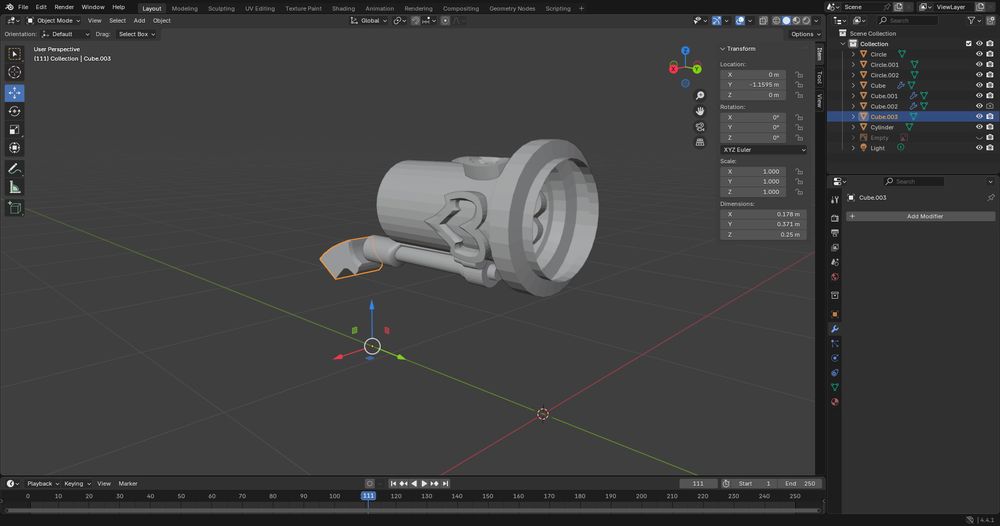1000x526 pixels.
Task: Select the Scale tool in the toolbar
Action: 15,129
